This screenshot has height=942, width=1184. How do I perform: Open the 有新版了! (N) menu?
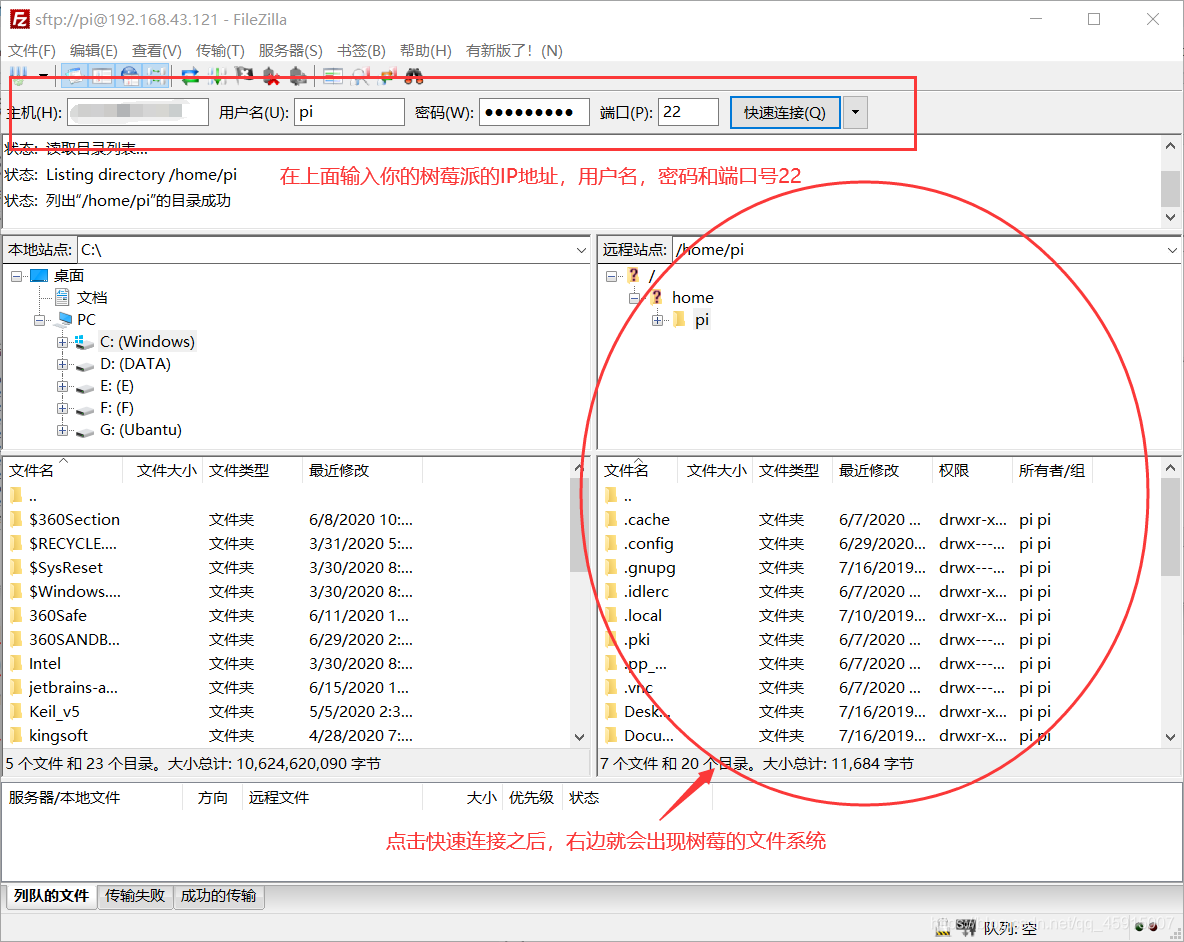pos(514,51)
